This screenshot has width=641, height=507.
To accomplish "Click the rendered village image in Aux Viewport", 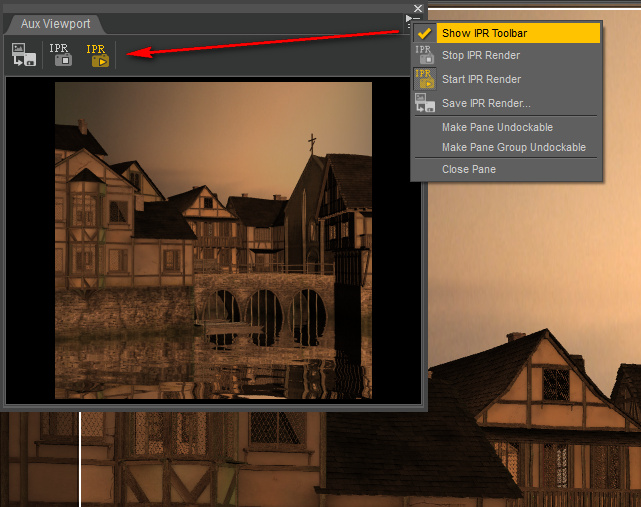I will pyautogui.click(x=213, y=240).
